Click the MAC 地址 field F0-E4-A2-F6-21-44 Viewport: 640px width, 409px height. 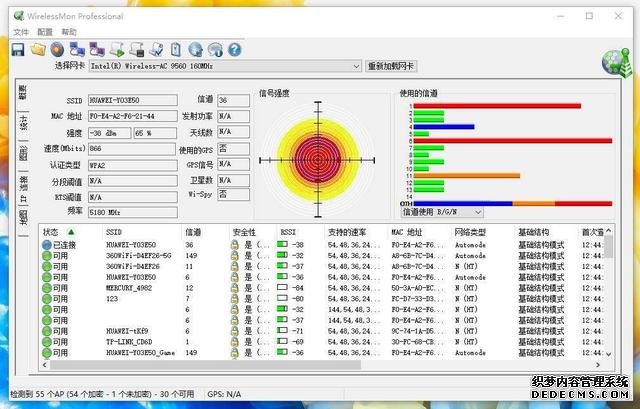pyautogui.click(x=133, y=116)
